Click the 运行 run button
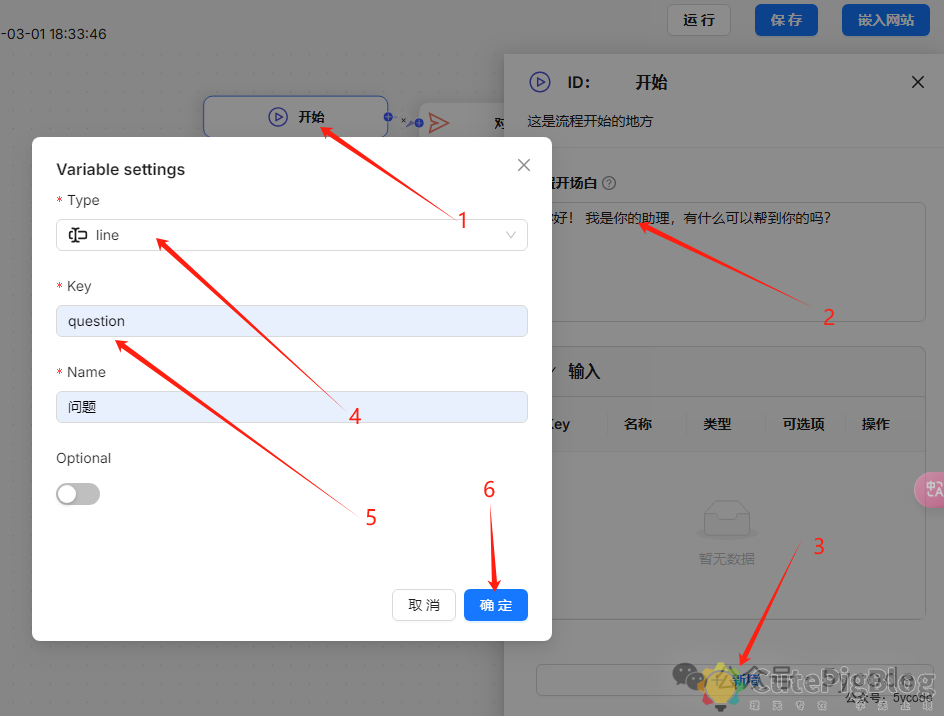 pos(699,20)
